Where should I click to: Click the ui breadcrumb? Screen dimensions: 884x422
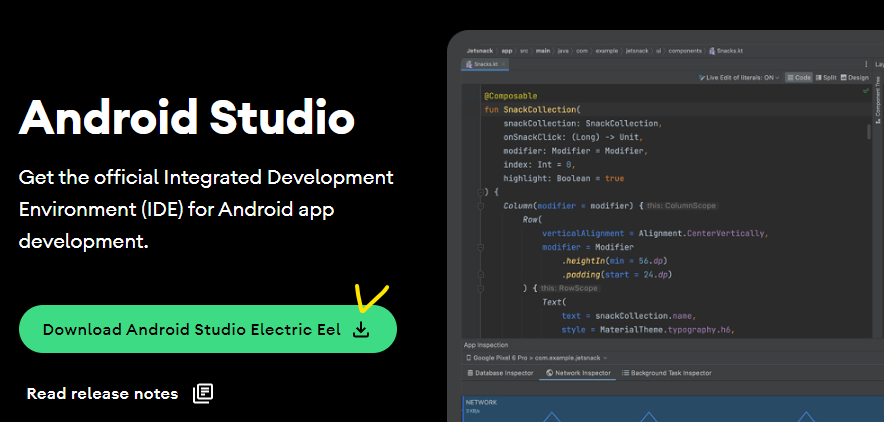pyautogui.click(x=658, y=51)
